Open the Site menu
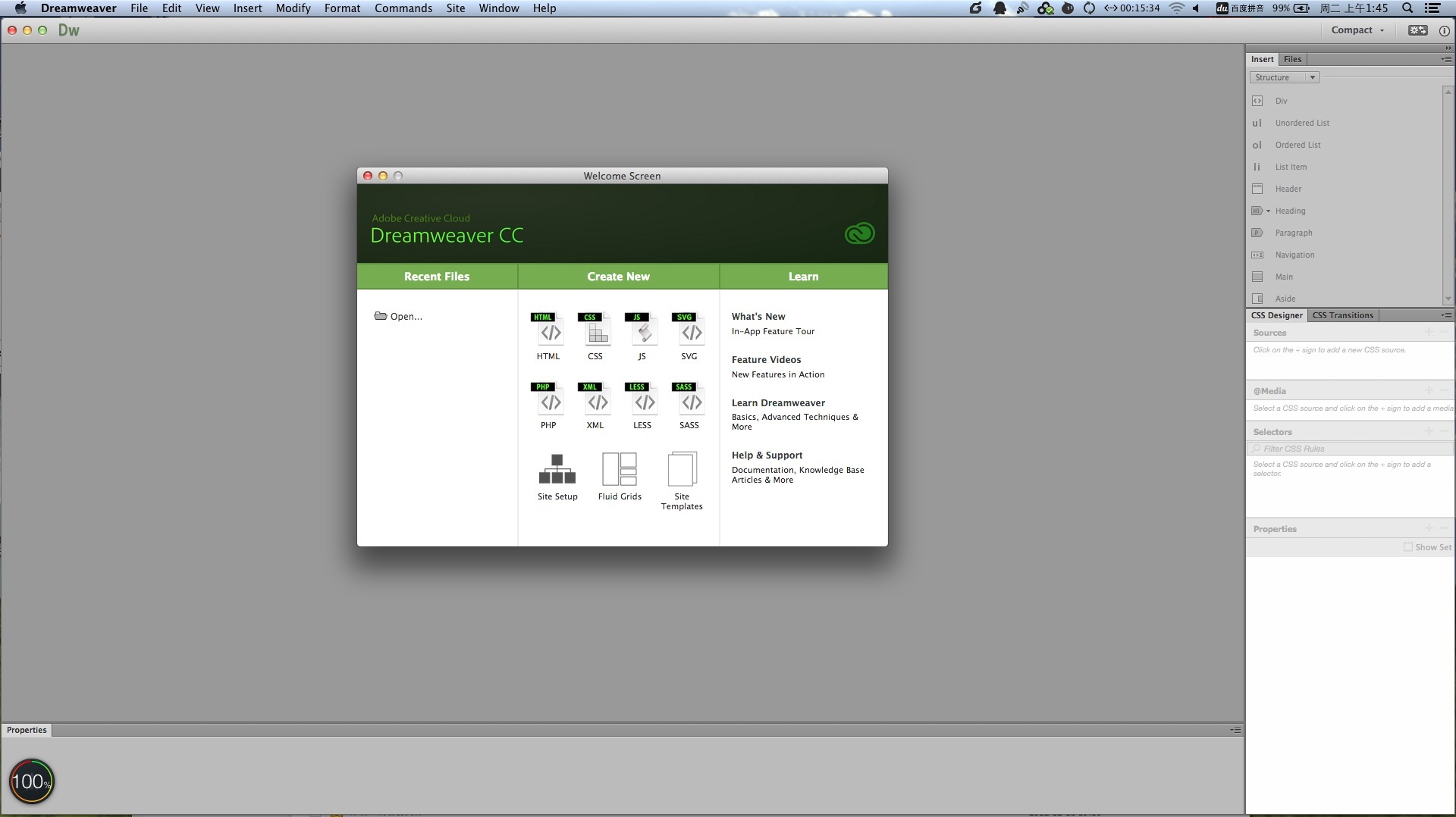This screenshot has height=817, width=1456. coord(456,8)
